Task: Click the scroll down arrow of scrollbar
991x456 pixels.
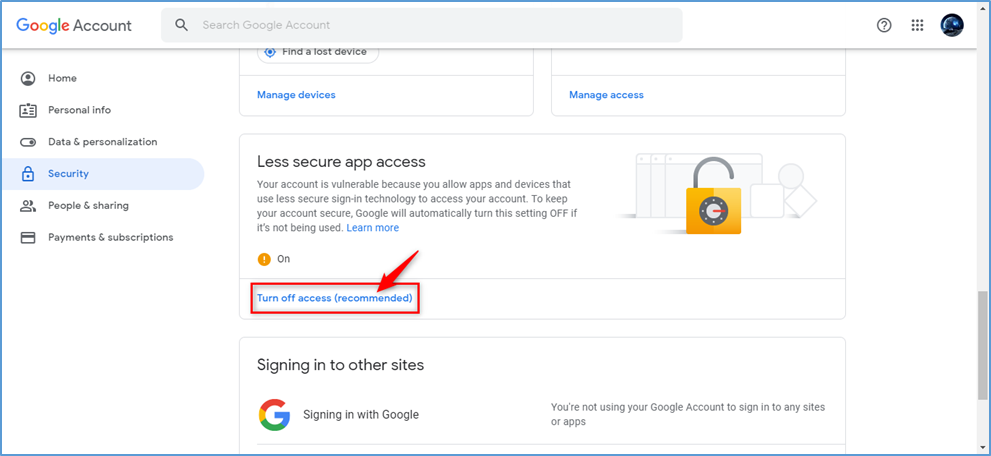Action: coord(983,448)
